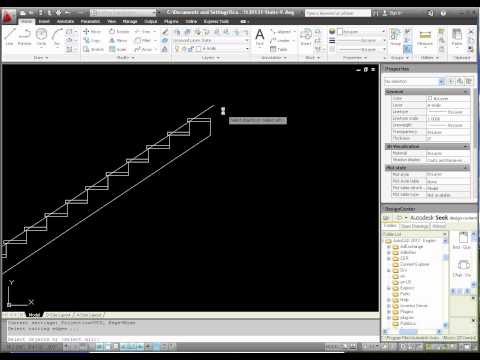Image resolution: width=480 pixels, height=360 pixels.
Task: Switch to the Model layout tab
Action: pyautogui.click(x=34, y=315)
